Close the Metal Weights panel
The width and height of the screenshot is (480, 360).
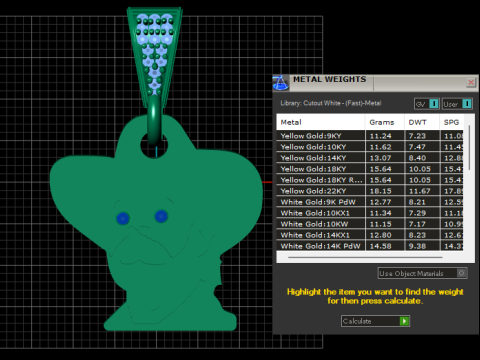[x=471, y=82]
